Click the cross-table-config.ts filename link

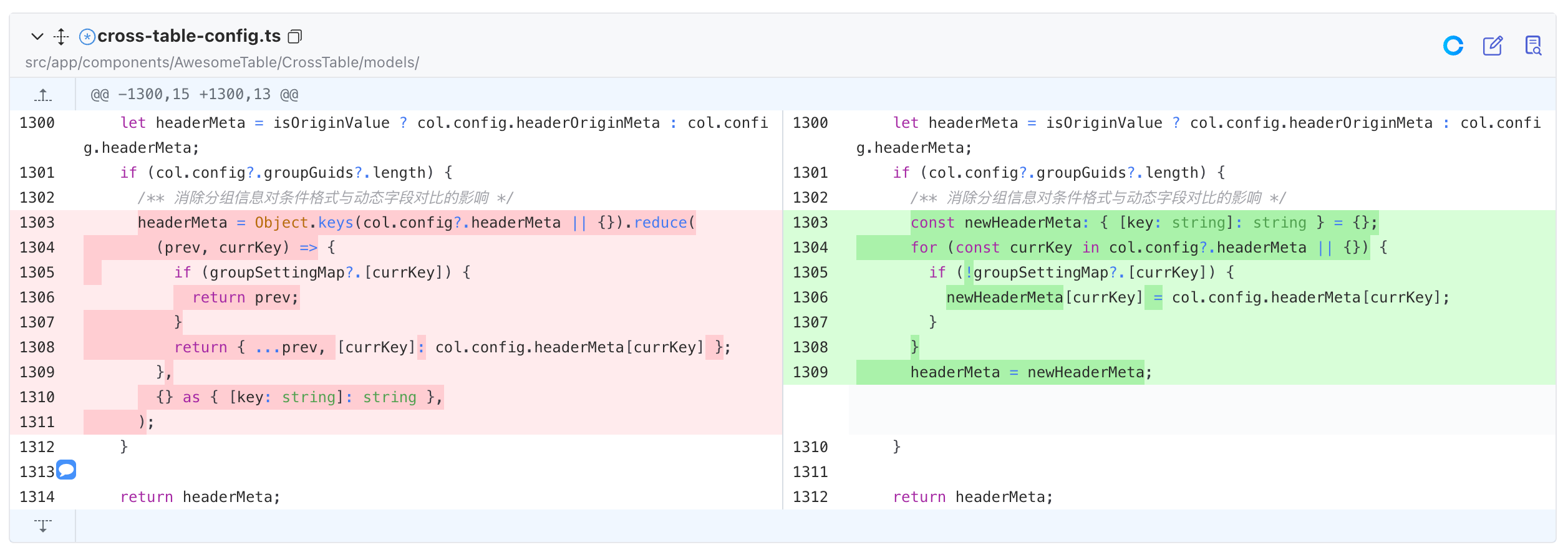coord(189,36)
